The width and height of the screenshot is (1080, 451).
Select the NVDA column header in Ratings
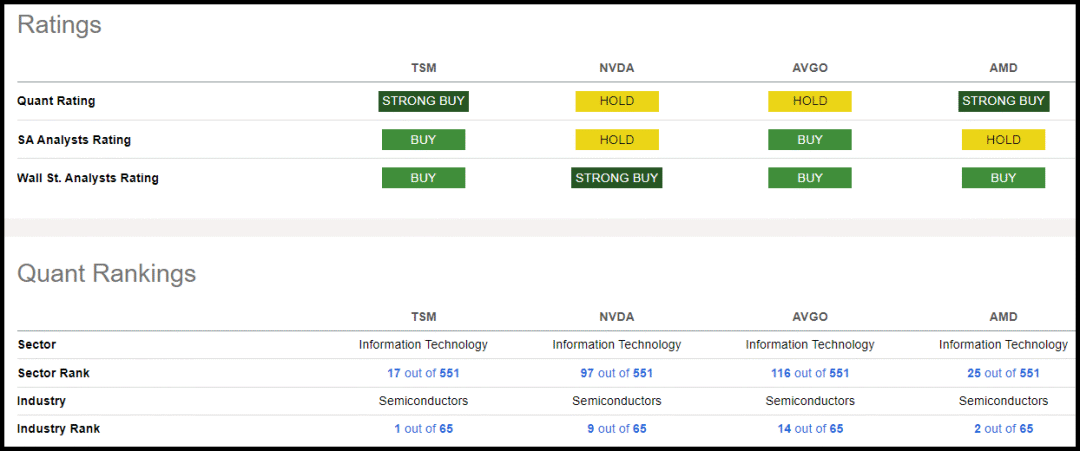point(617,68)
